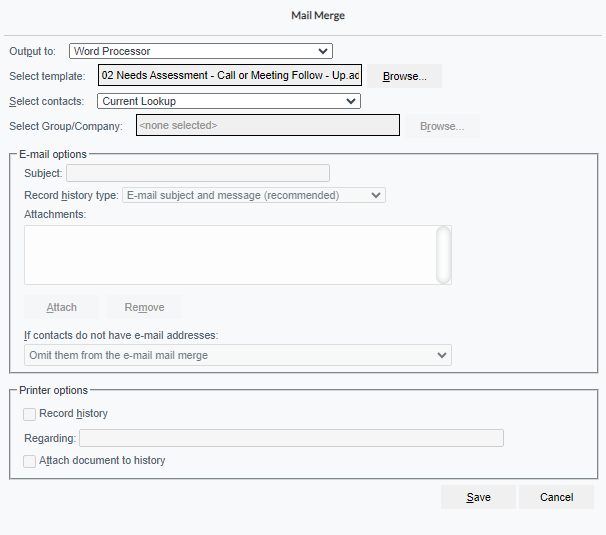
Task: Click the Select contacts label
Action: (46, 101)
